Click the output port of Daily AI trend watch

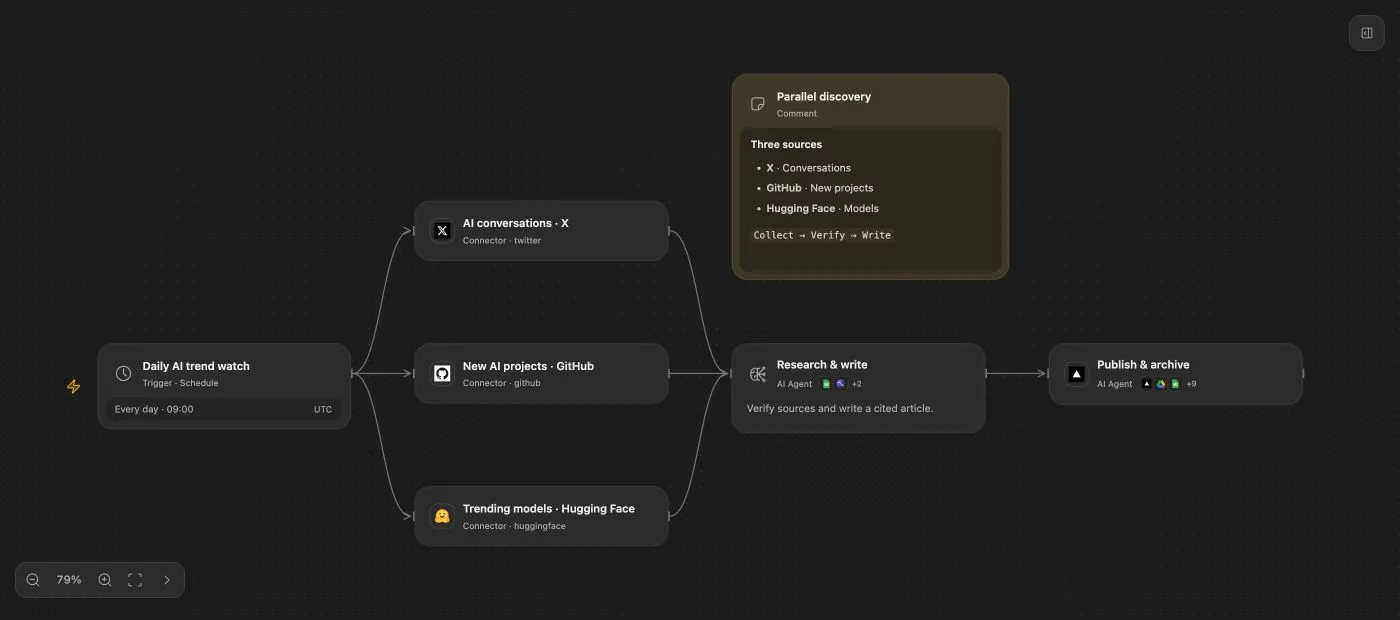[x=352, y=373]
